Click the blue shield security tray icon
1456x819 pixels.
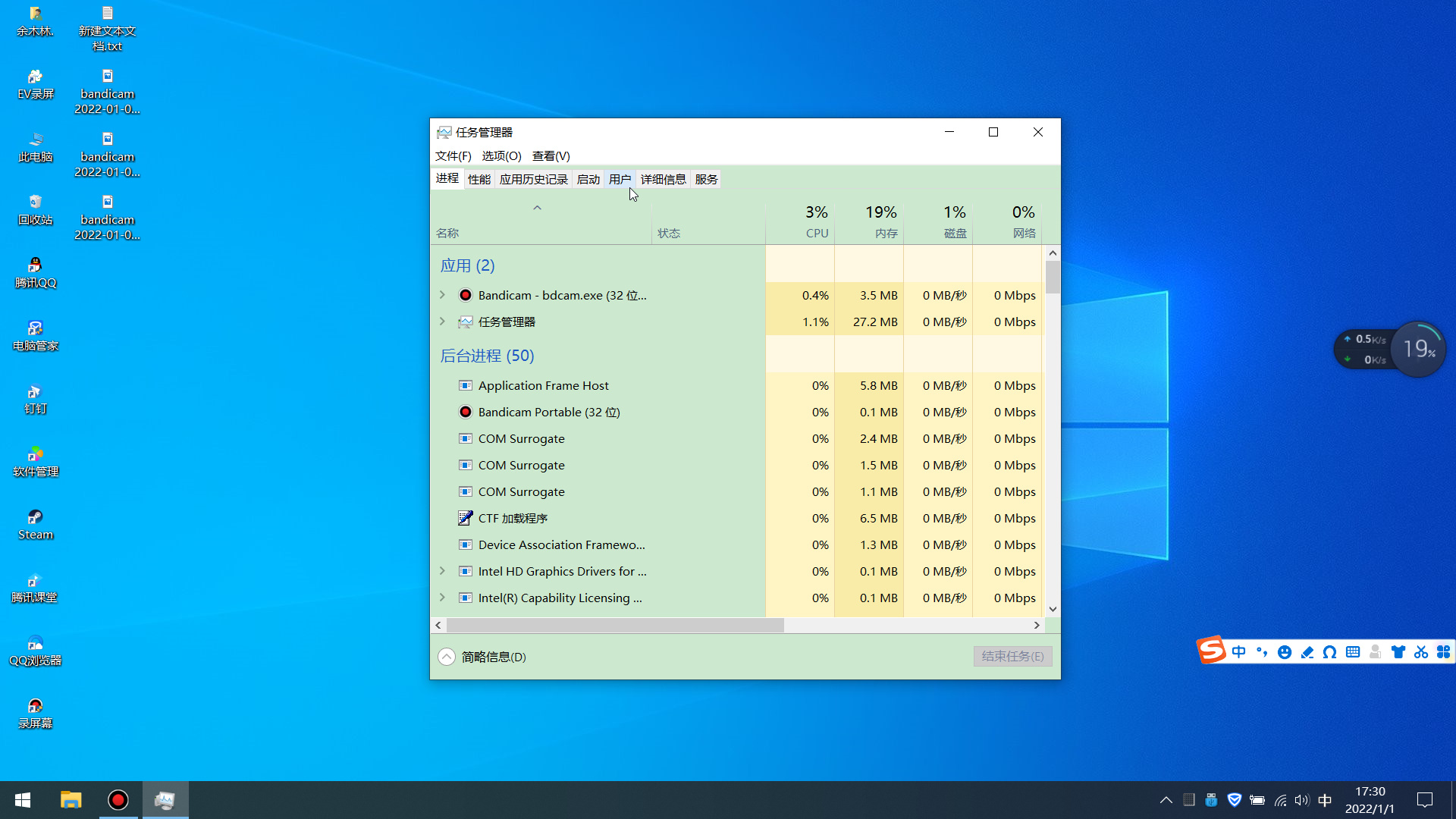[x=1234, y=799]
